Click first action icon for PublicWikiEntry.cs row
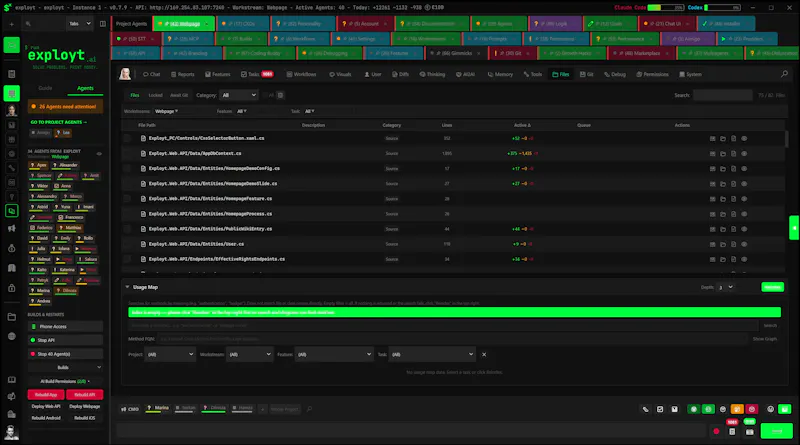This screenshot has height=445, width=800. 713,229
